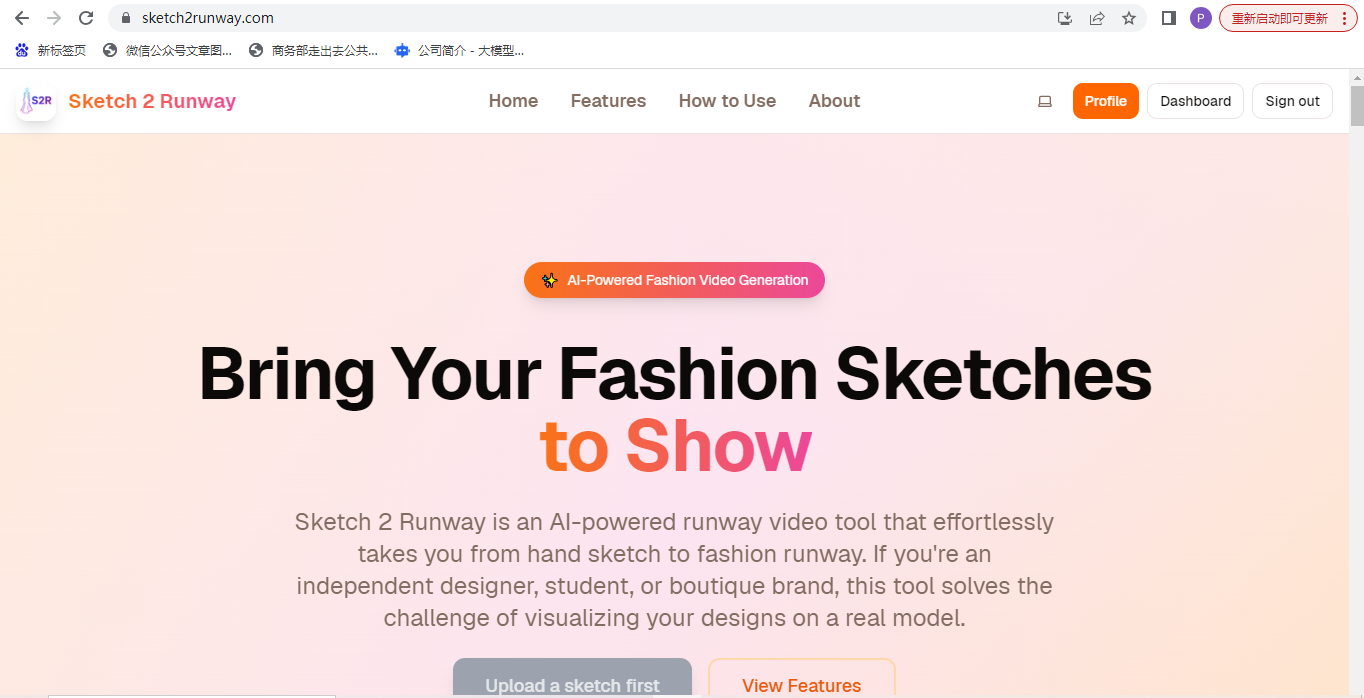Image resolution: width=1364 pixels, height=698 pixels.
Task: Sign out of Sketch 2 Runway
Action: [x=1292, y=101]
